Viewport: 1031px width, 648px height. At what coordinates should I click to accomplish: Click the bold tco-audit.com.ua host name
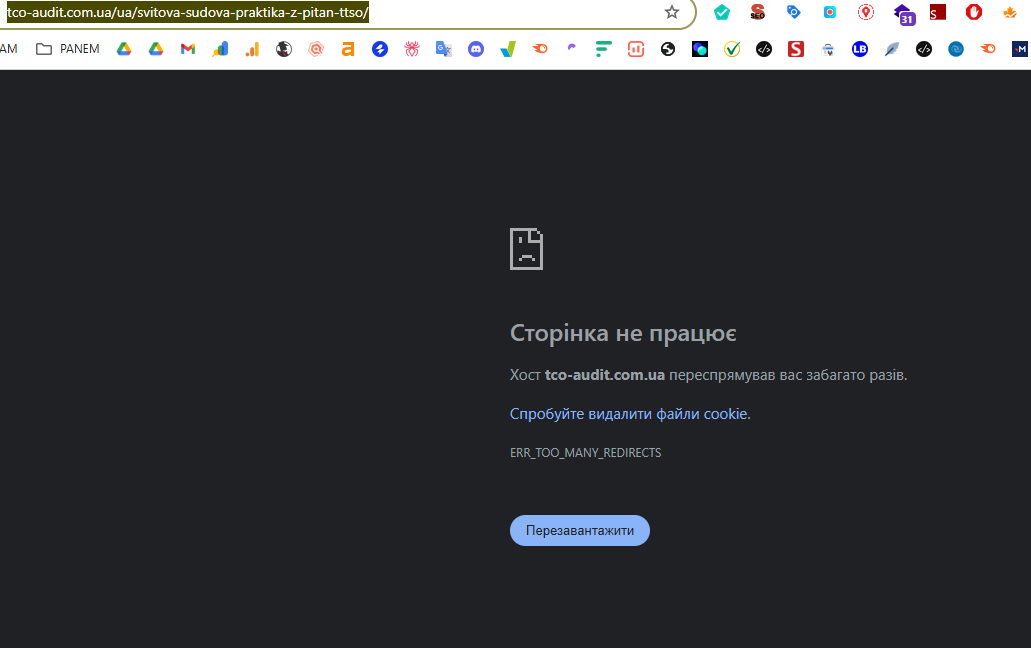click(x=605, y=375)
